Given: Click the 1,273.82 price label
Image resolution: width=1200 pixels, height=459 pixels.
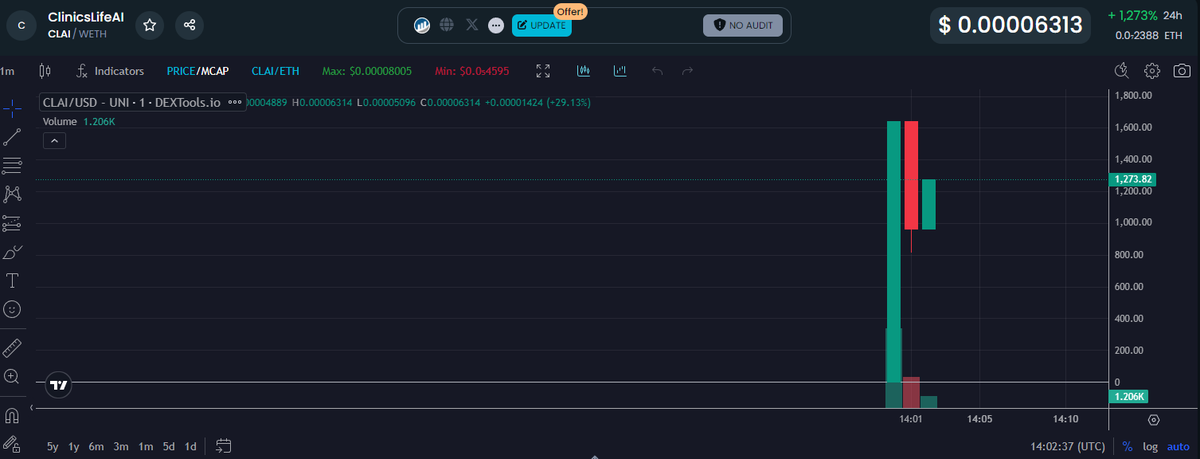Looking at the screenshot, I should click(x=1132, y=179).
